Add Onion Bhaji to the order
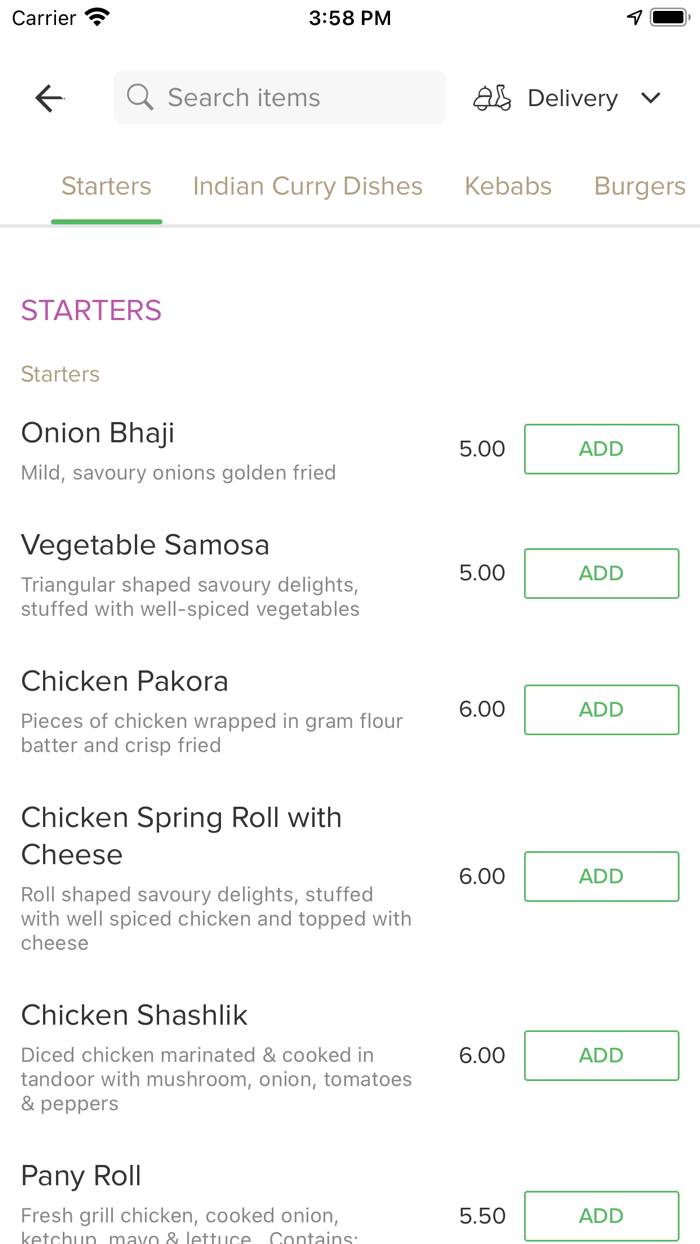The image size is (700, 1244). (x=601, y=448)
